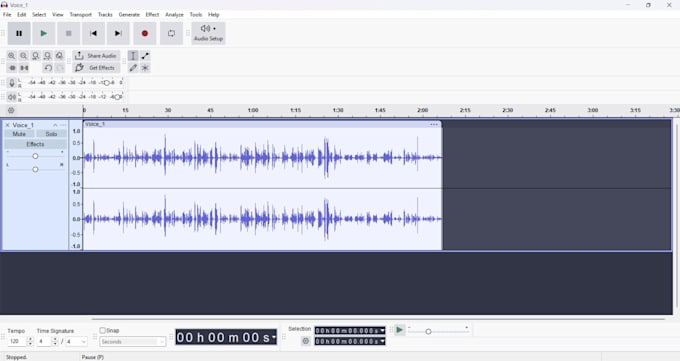680x361 pixels.
Task: Open the View menu
Action: pyautogui.click(x=58, y=15)
